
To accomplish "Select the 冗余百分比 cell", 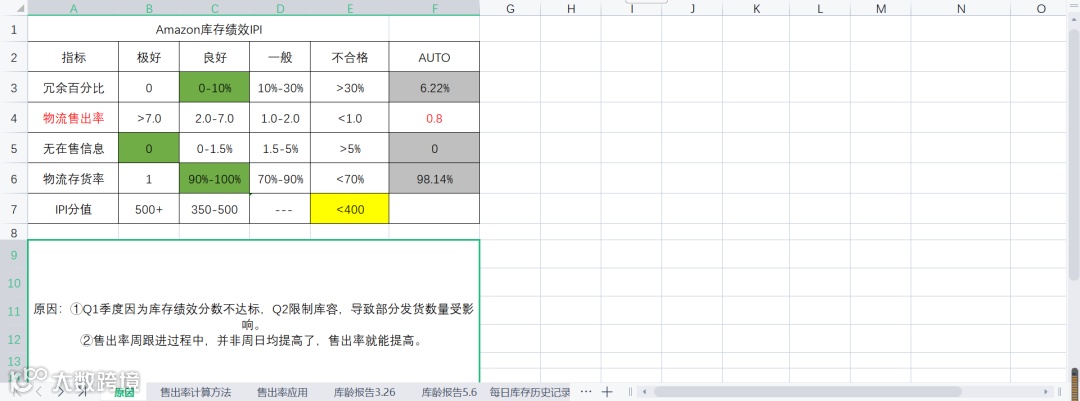I will tap(73, 88).
